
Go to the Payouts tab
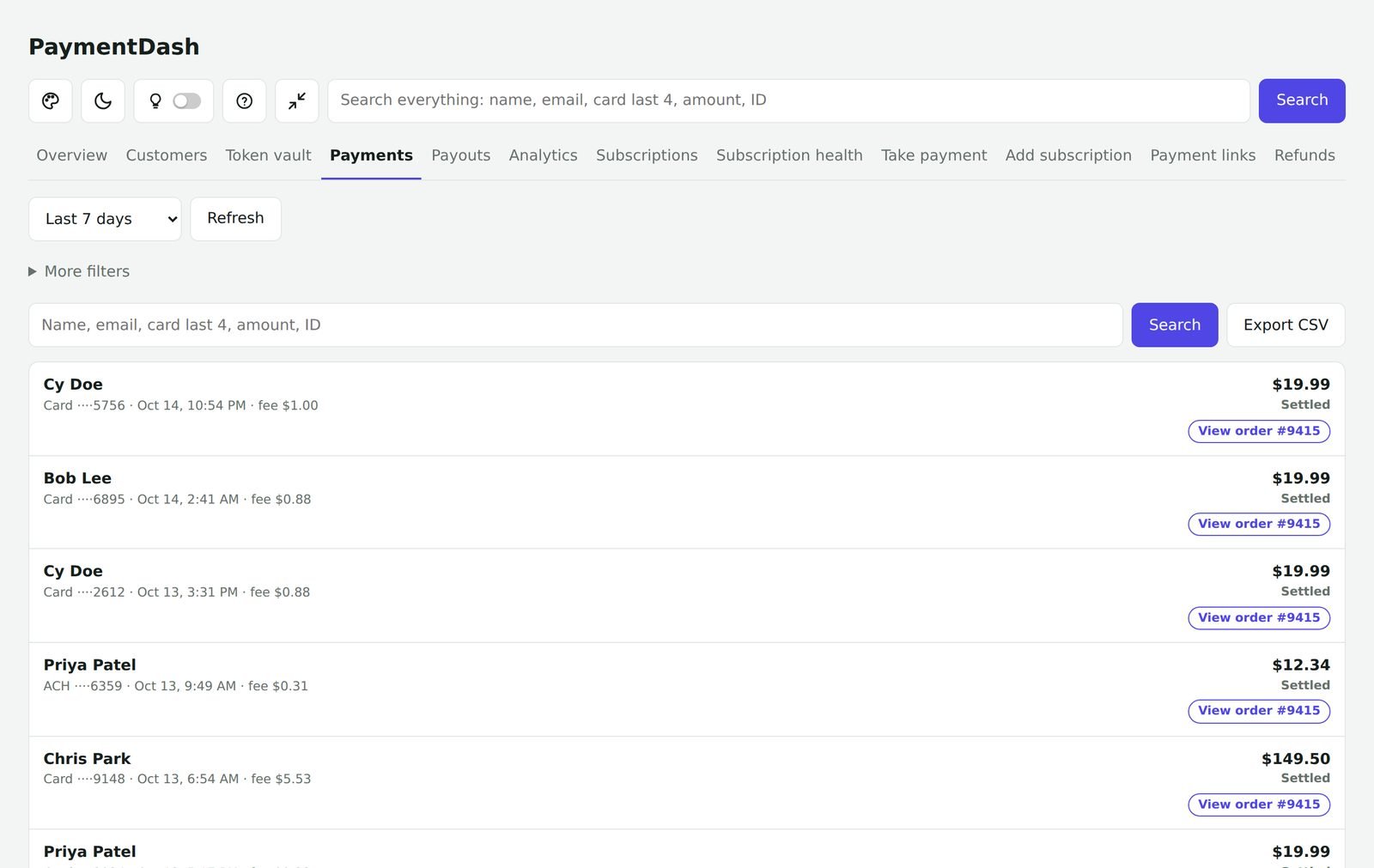pyautogui.click(x=461, y=155)
